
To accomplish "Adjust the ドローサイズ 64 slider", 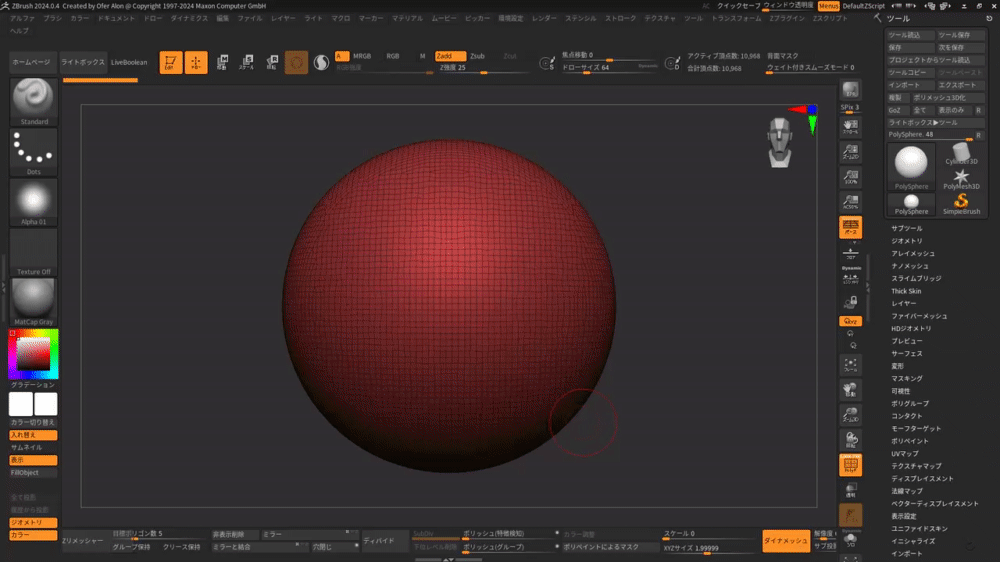I will click(609, 68).
